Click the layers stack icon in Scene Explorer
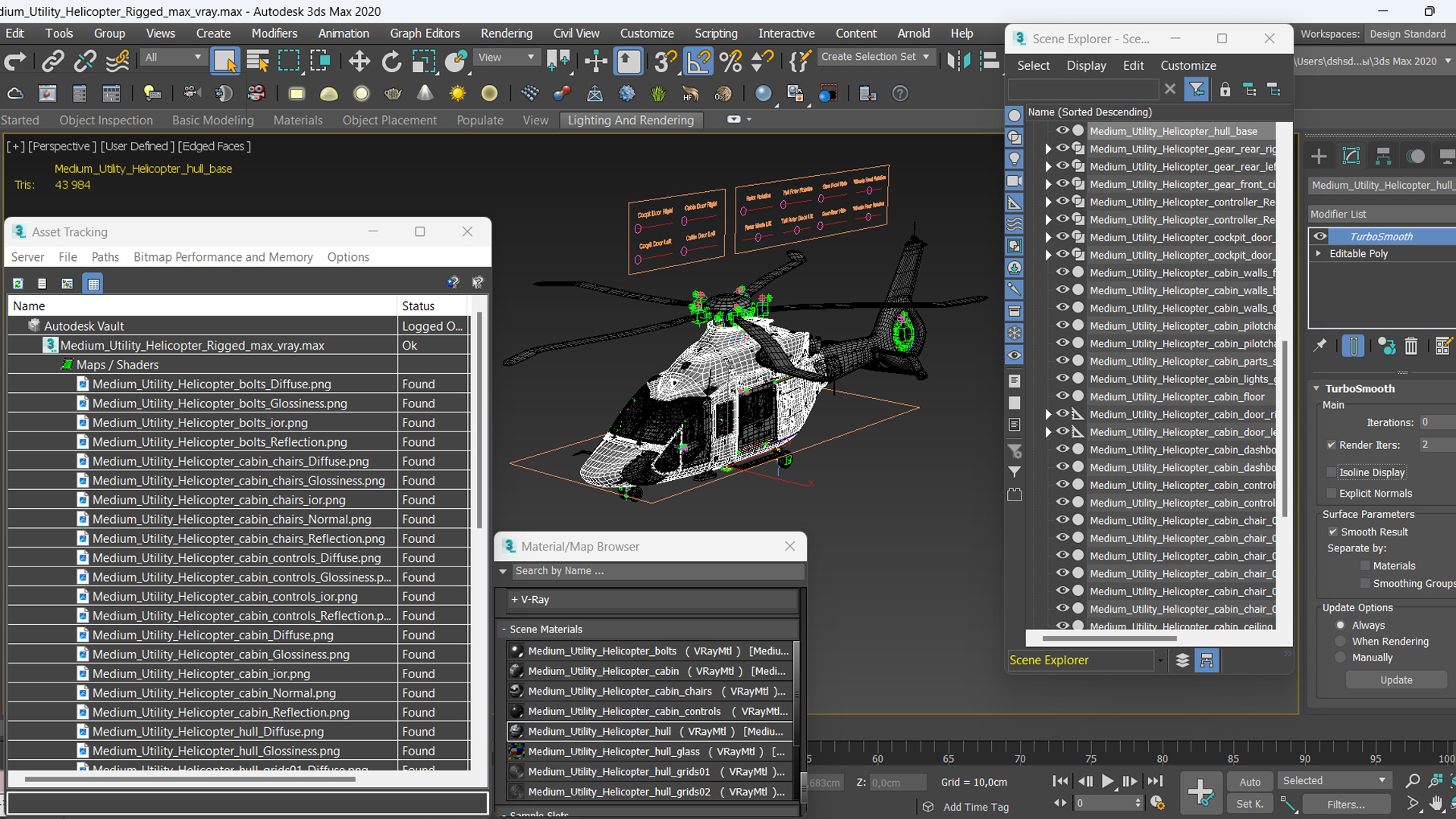The height and width of the screenshot is (819, 1456). [x=1182, y=661]
